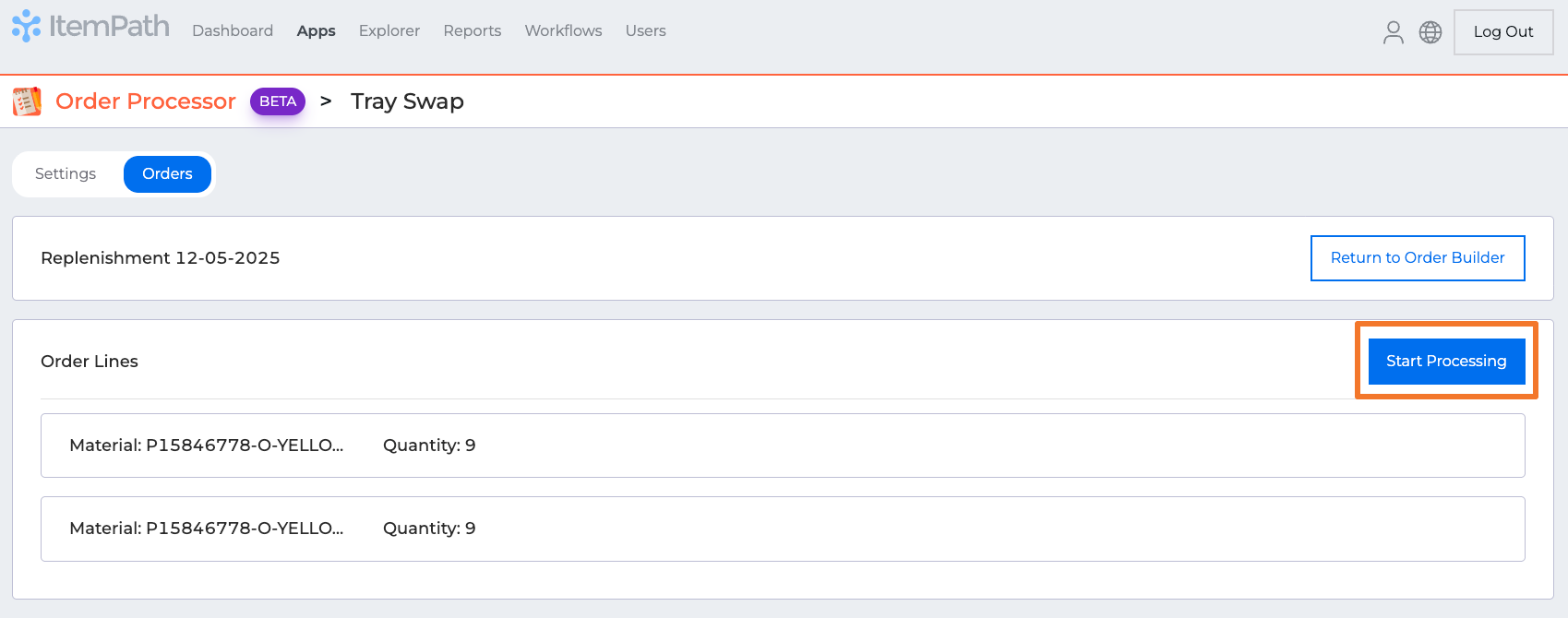Screen dimensions: 1568x618
Task: Select the Orders tab
Action: pos(167,173)
